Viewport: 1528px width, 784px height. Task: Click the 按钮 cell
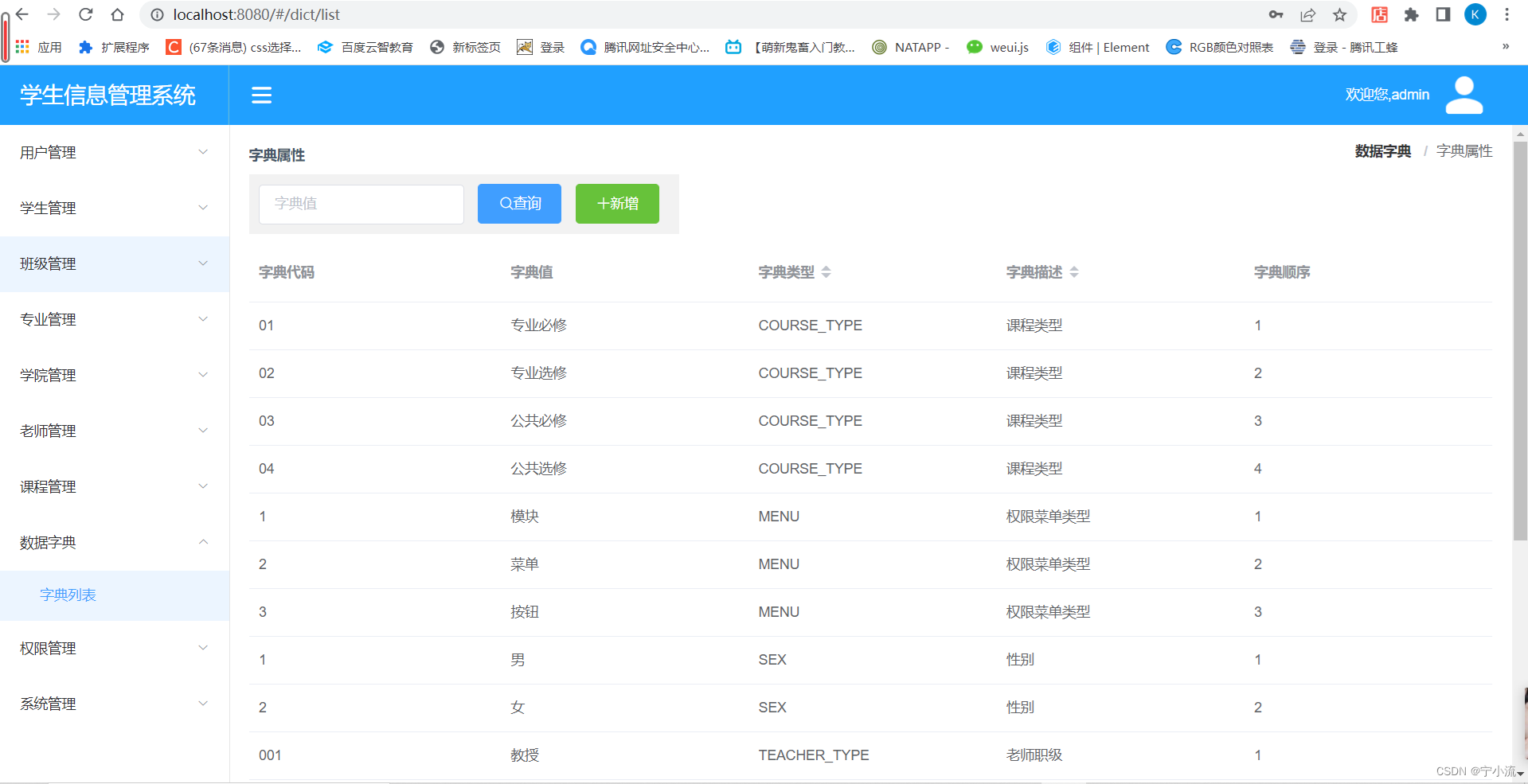[525, 612]
